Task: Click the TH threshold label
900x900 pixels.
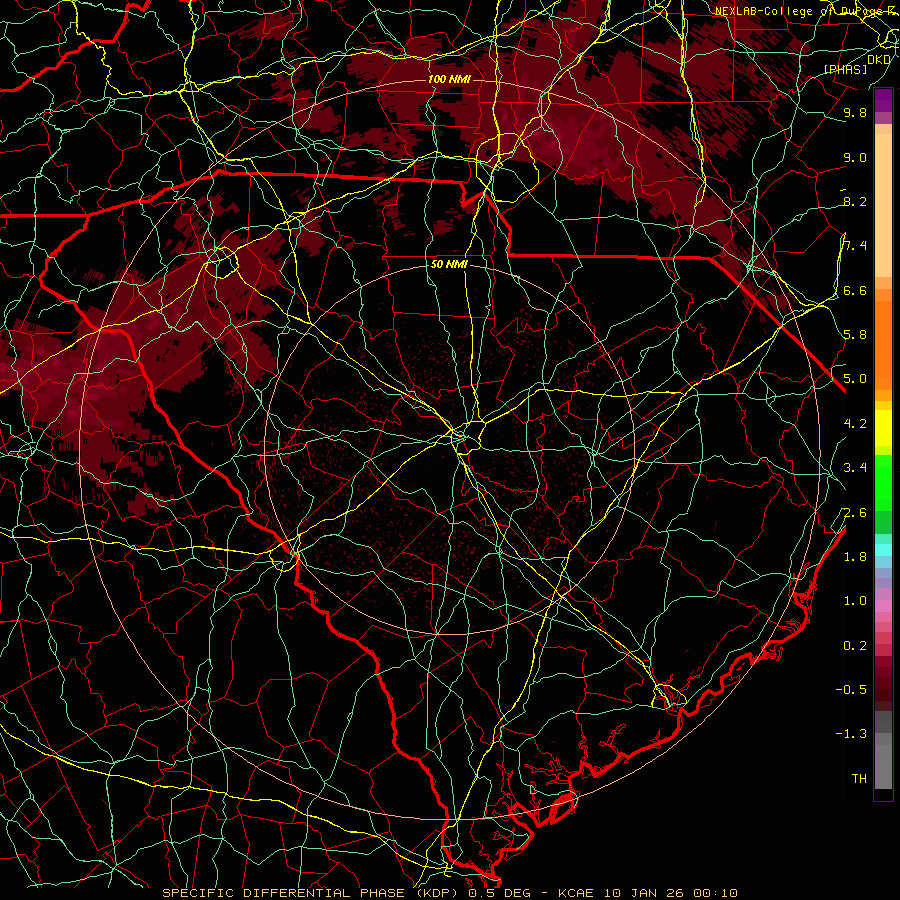Action: pyautogui.click(x=859, y=778)
